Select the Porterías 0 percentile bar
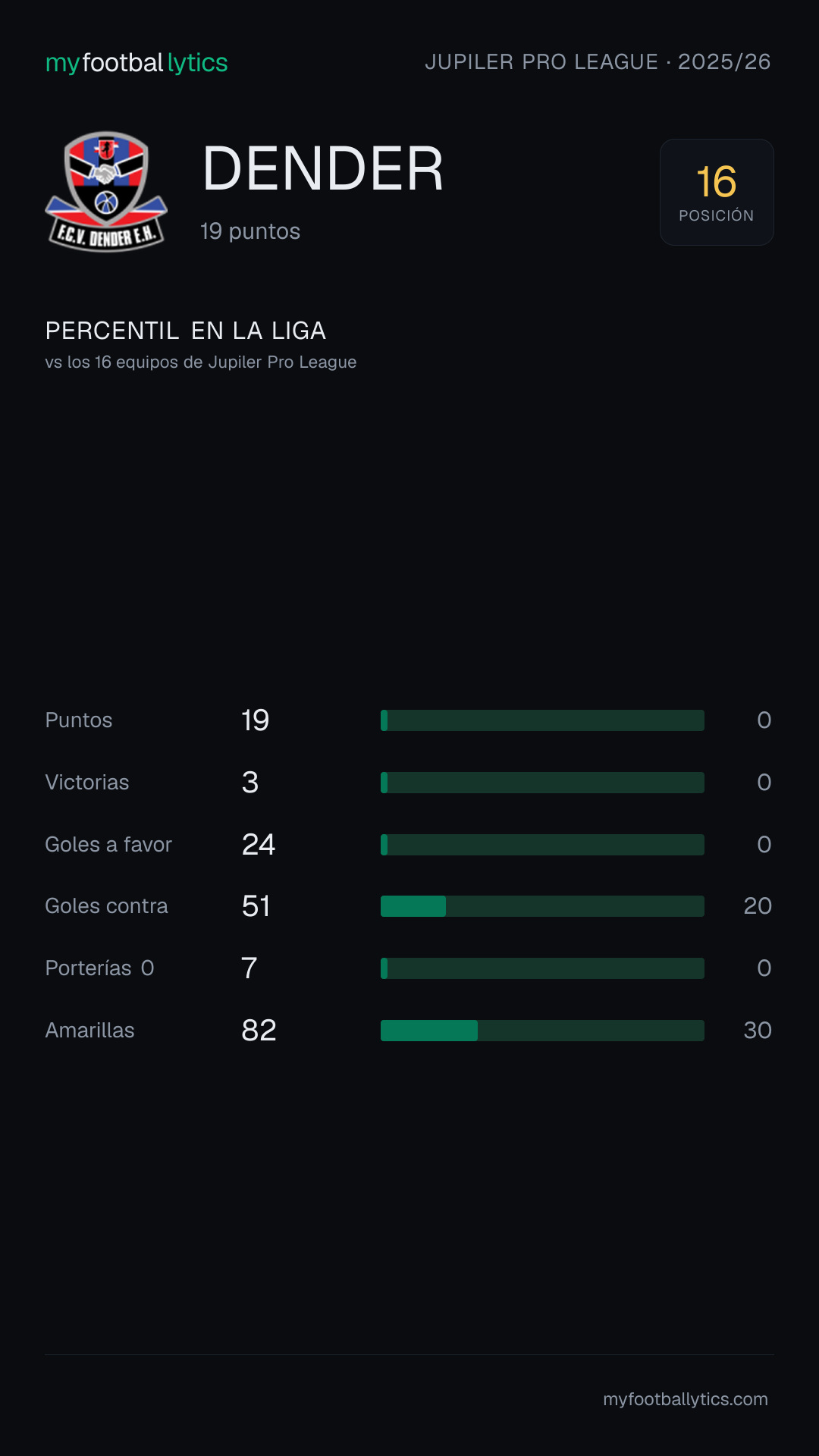Image resolution: width=819 pixels, height=1456 pixels. pos(542,968)
